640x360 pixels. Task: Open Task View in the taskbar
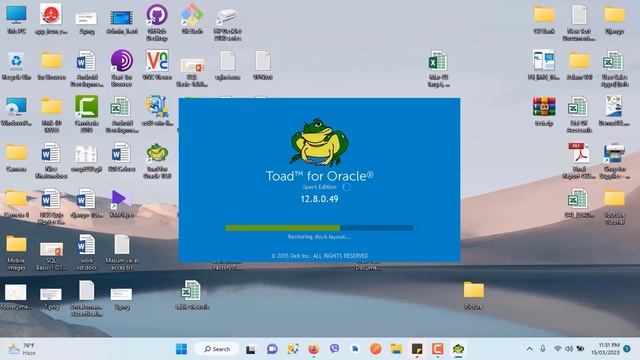click(x=251, y=349)
